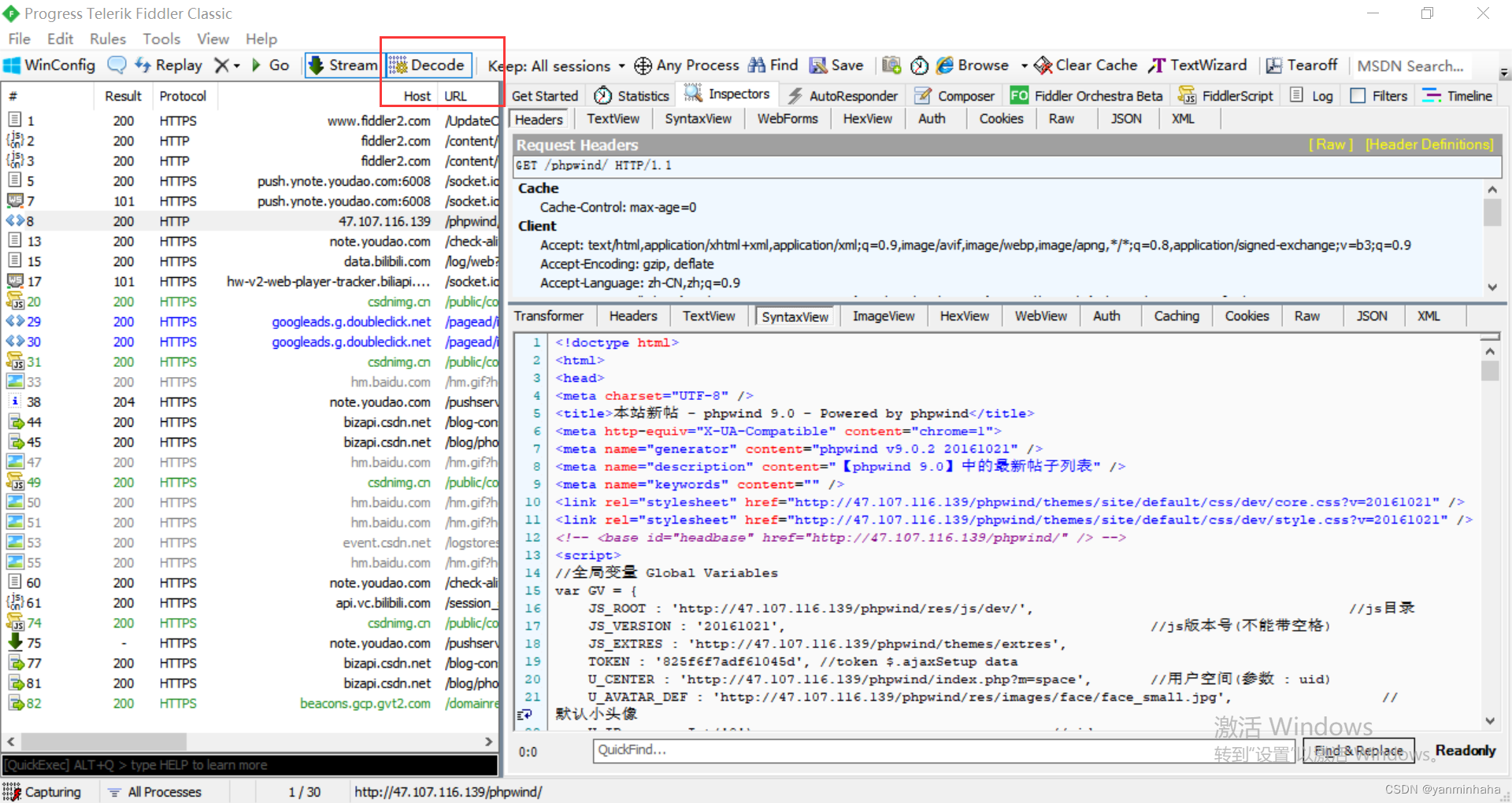1512x803 pixels.
Task: Launch Browse from the toolbar
Action: point(973,65)
